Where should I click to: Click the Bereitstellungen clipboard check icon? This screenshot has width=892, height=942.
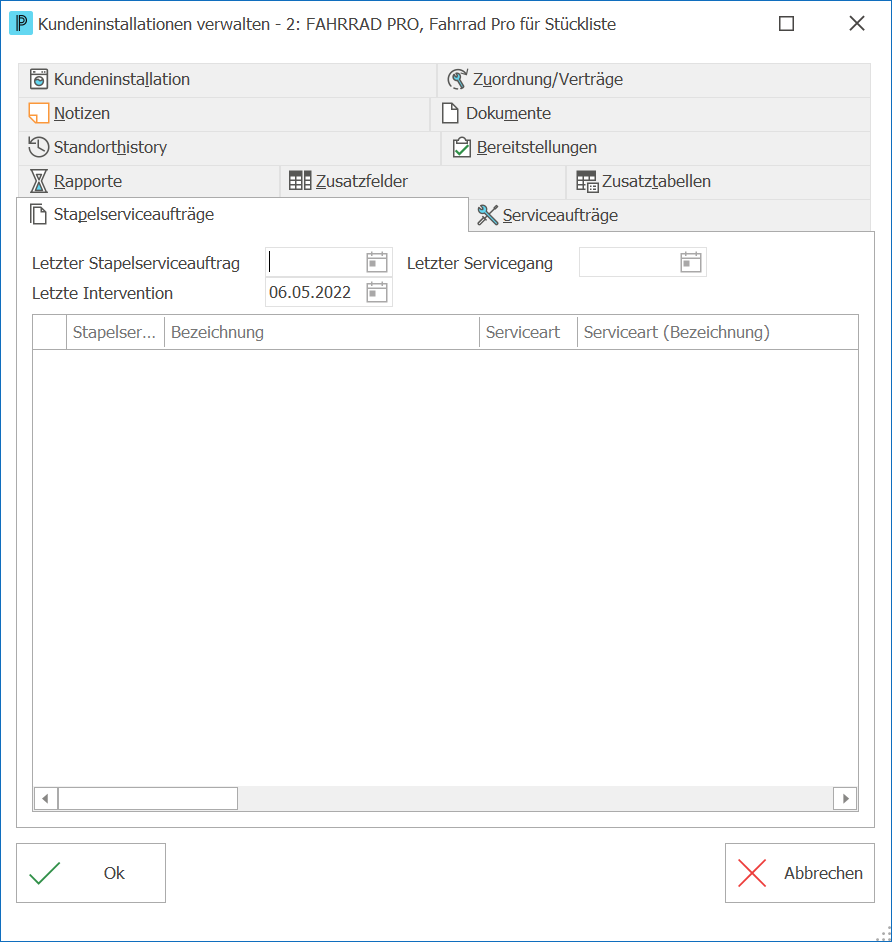point(461,147)
